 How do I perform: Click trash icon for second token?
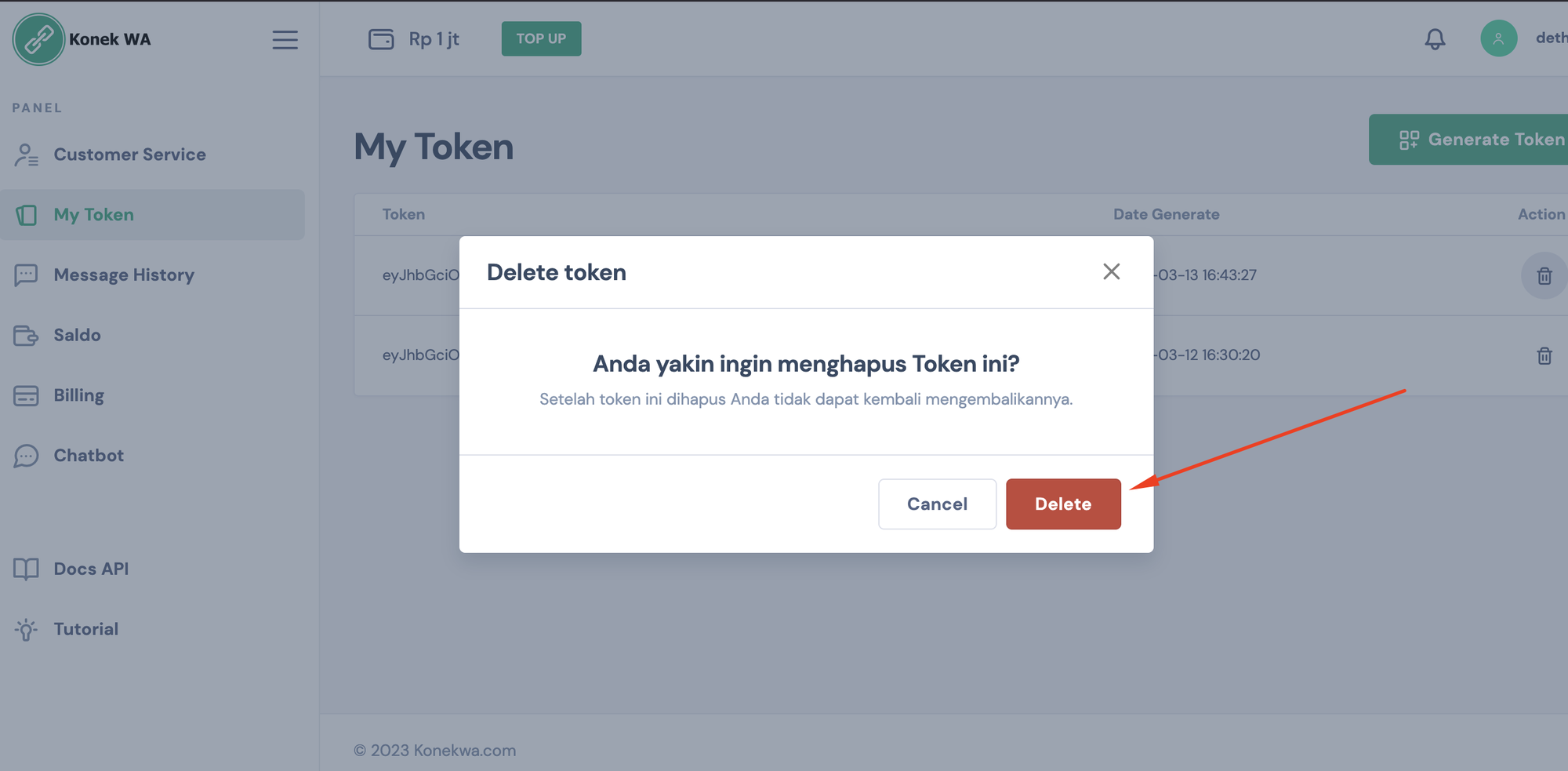(x=1544, y=356)
